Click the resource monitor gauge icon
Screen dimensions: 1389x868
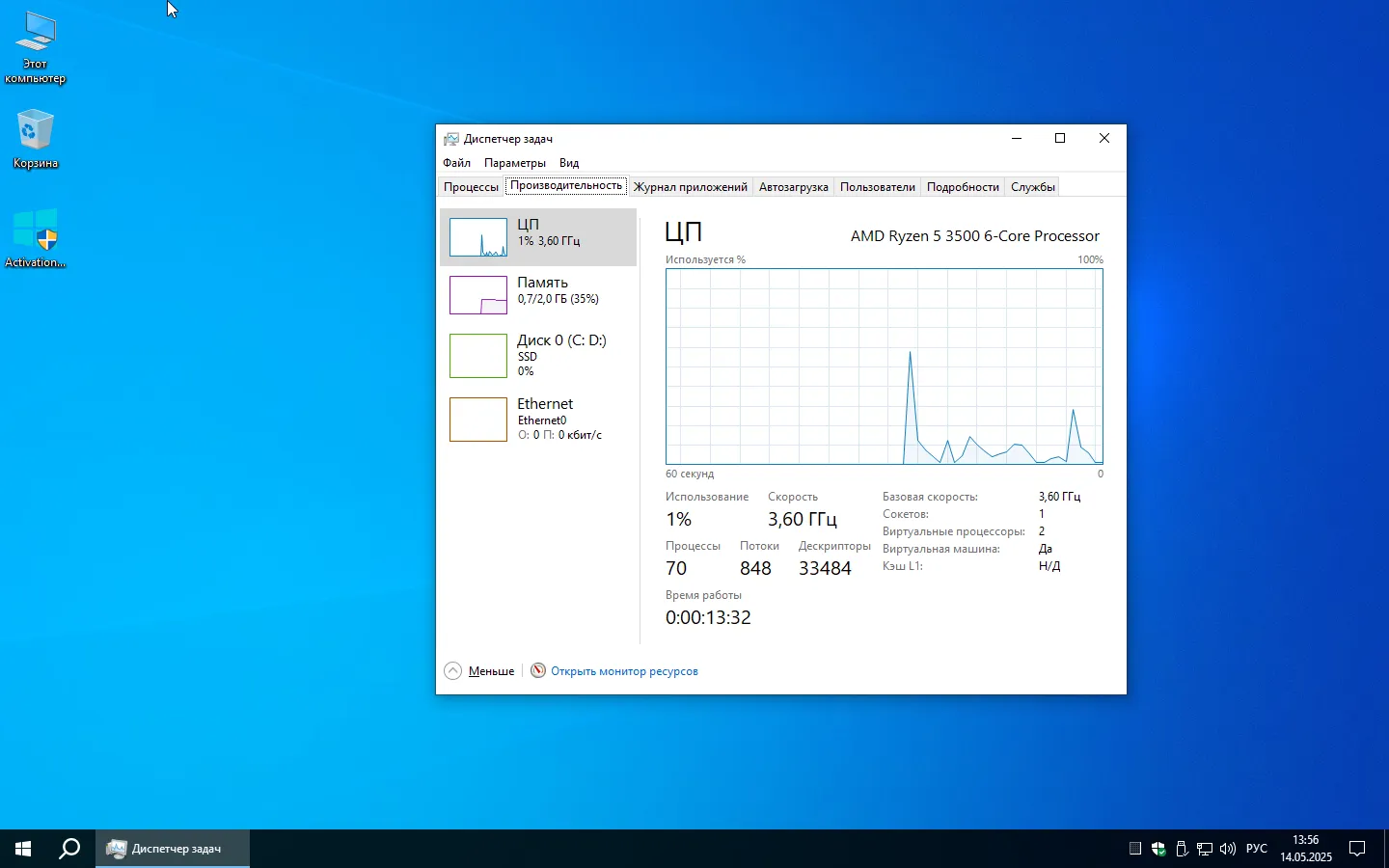pos(538,671)
